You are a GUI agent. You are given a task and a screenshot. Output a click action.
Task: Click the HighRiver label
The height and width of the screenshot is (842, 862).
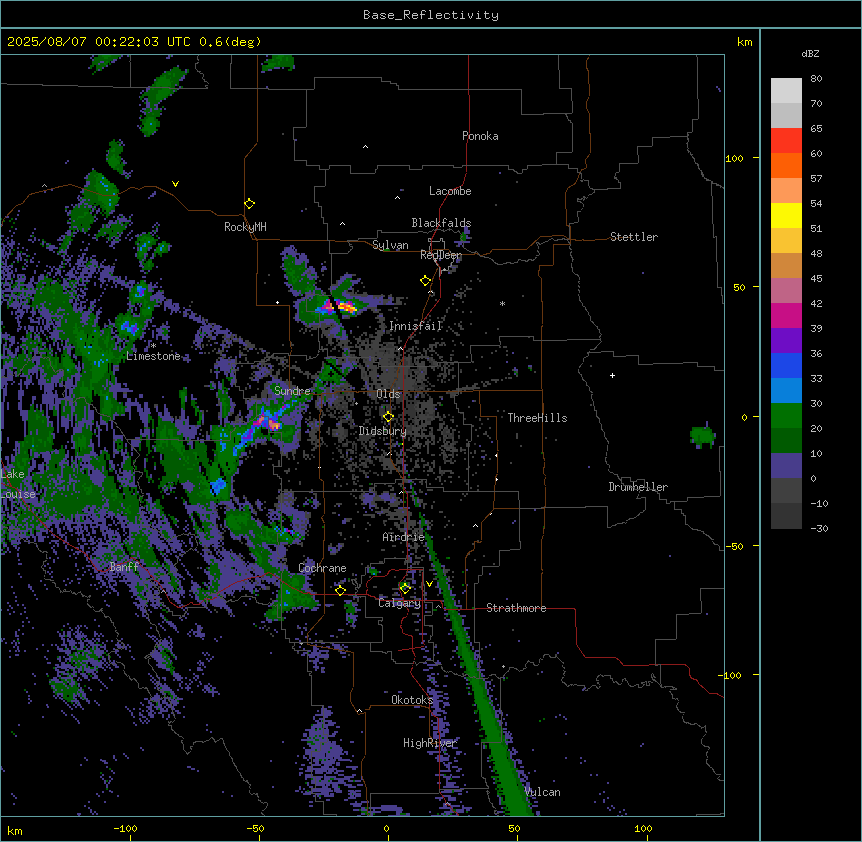point(429,743)
